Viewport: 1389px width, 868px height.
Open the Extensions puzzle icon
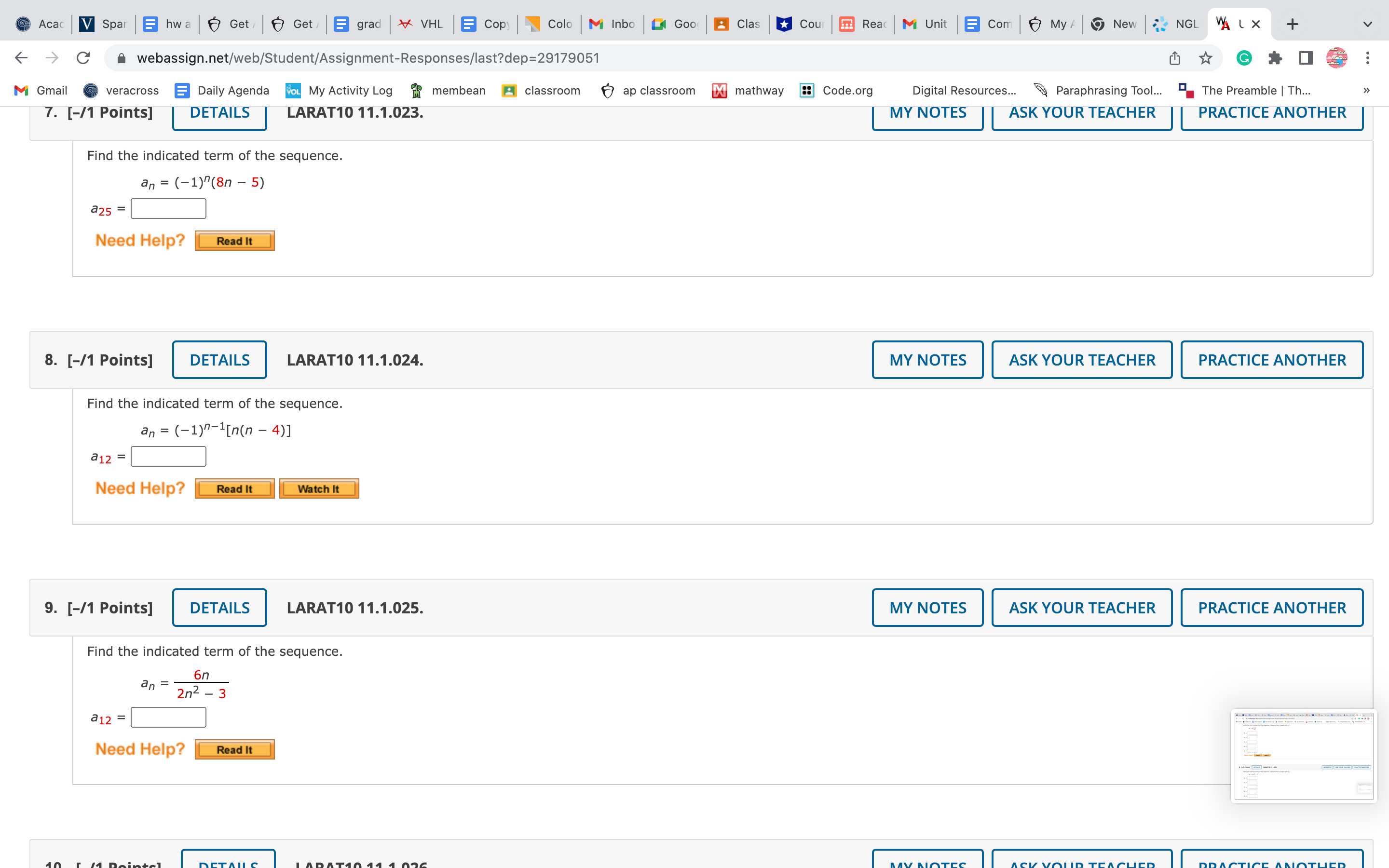click(1275, 58)
